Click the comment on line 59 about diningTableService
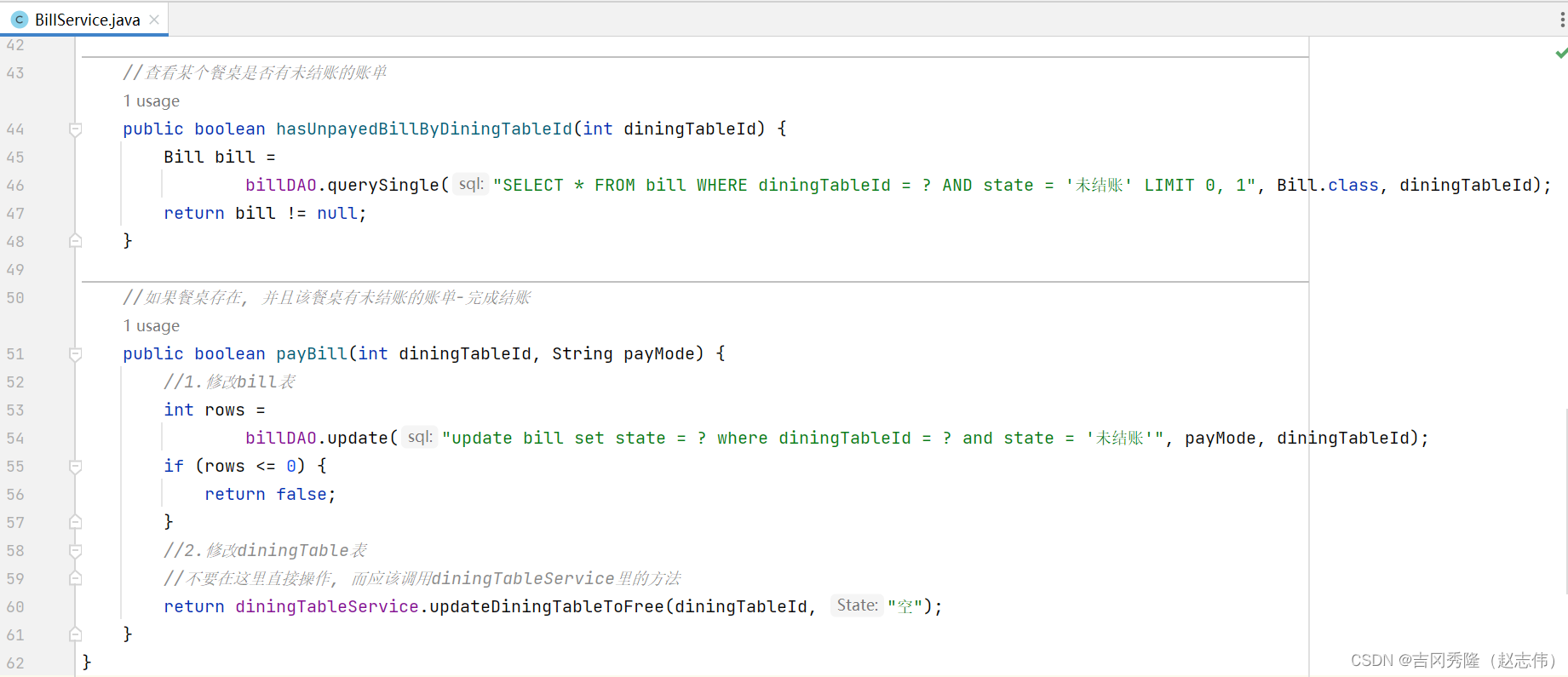The width and height of the screenshot is (1568, 677). coord(422,578)
